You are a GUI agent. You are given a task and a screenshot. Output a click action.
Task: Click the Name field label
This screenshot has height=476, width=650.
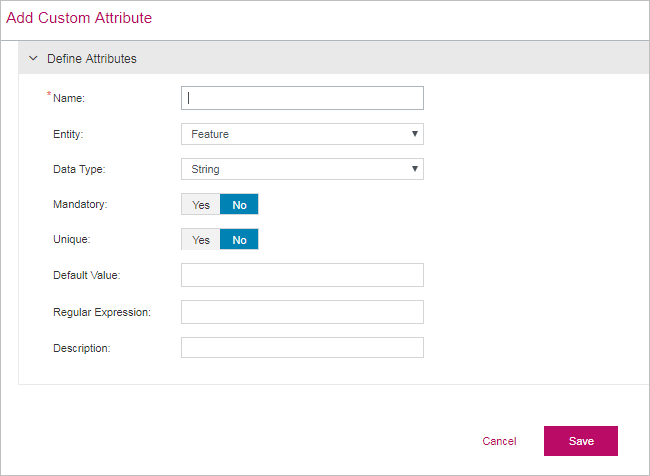(69, 98)
